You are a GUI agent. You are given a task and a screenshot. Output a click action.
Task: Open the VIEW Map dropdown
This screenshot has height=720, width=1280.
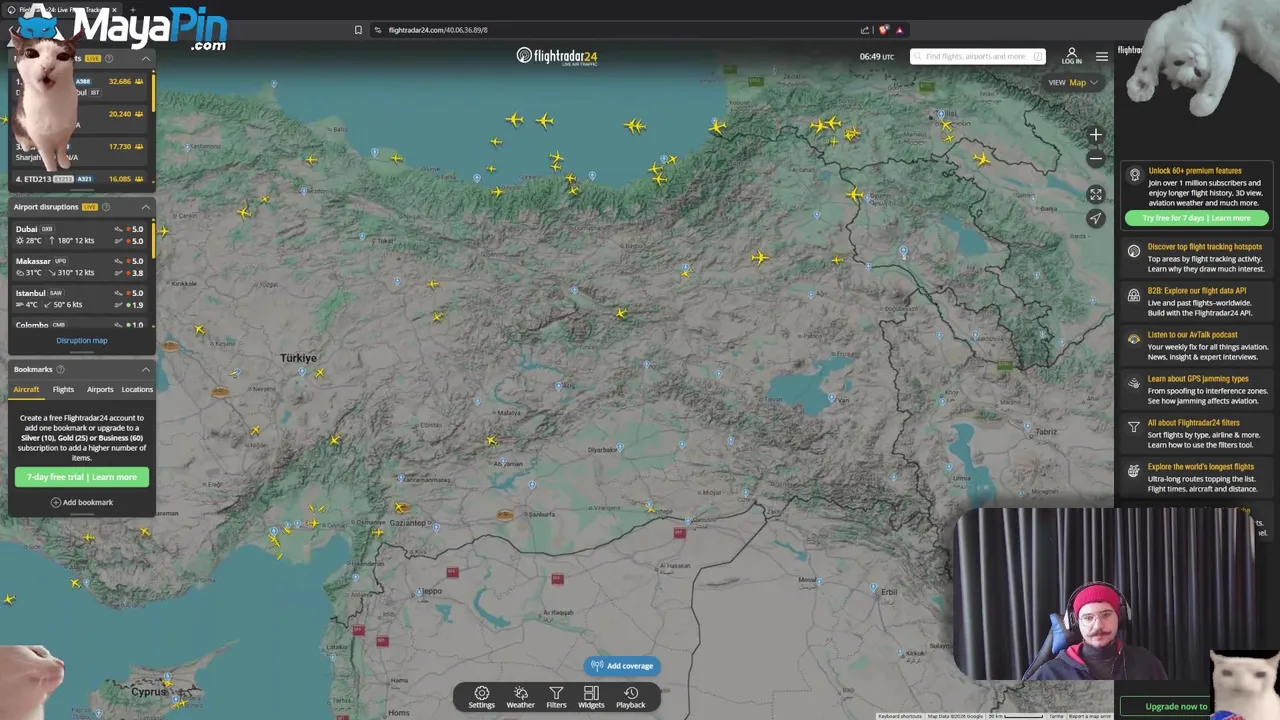click(x=1073, y=82)
